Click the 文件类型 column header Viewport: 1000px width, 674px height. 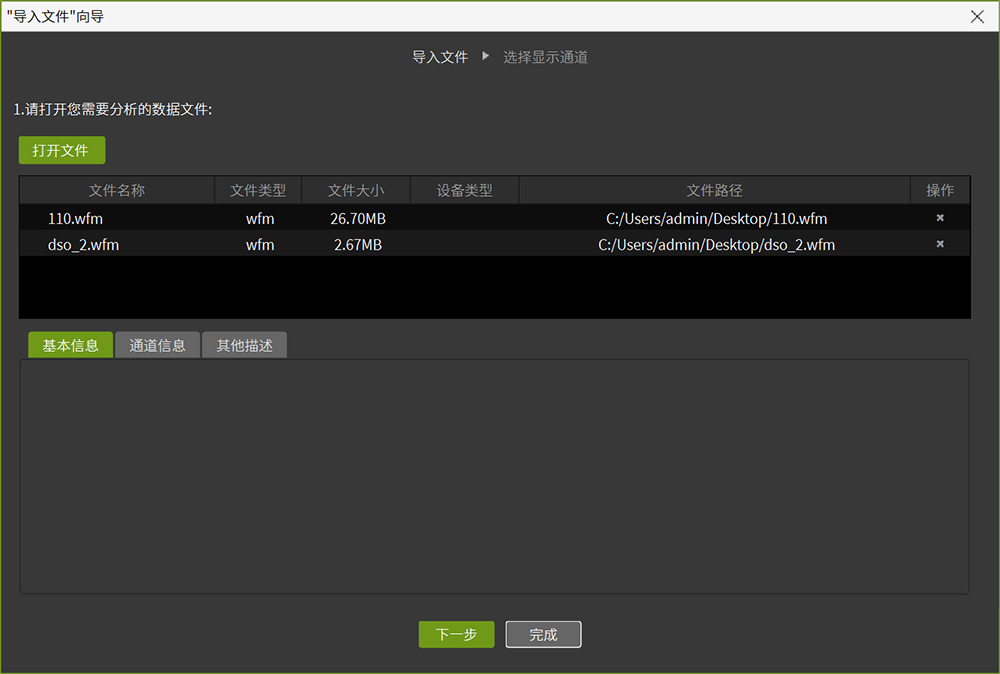click(258, 191)
